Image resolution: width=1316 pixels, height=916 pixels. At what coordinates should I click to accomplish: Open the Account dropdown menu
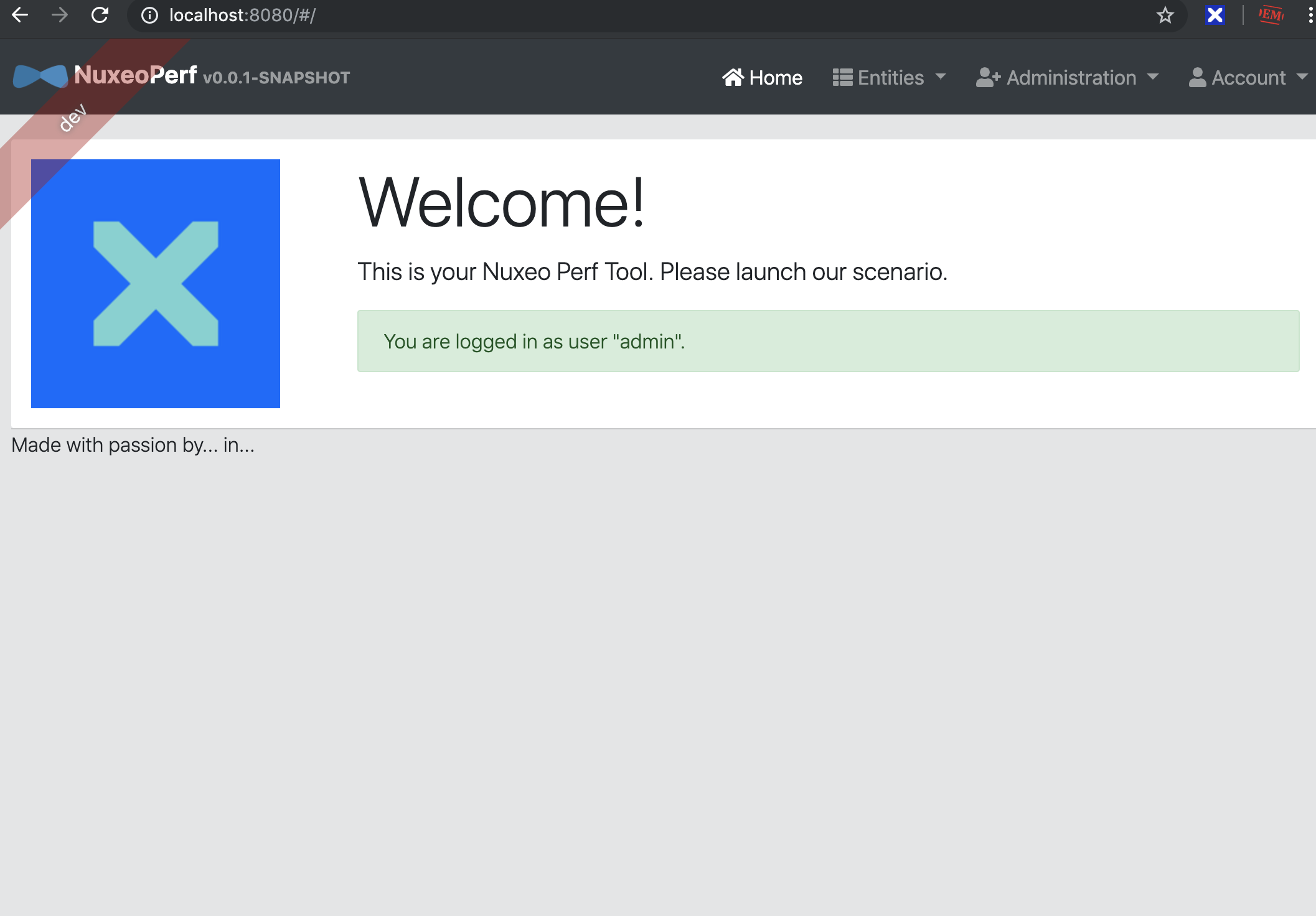click(1248, 77)
